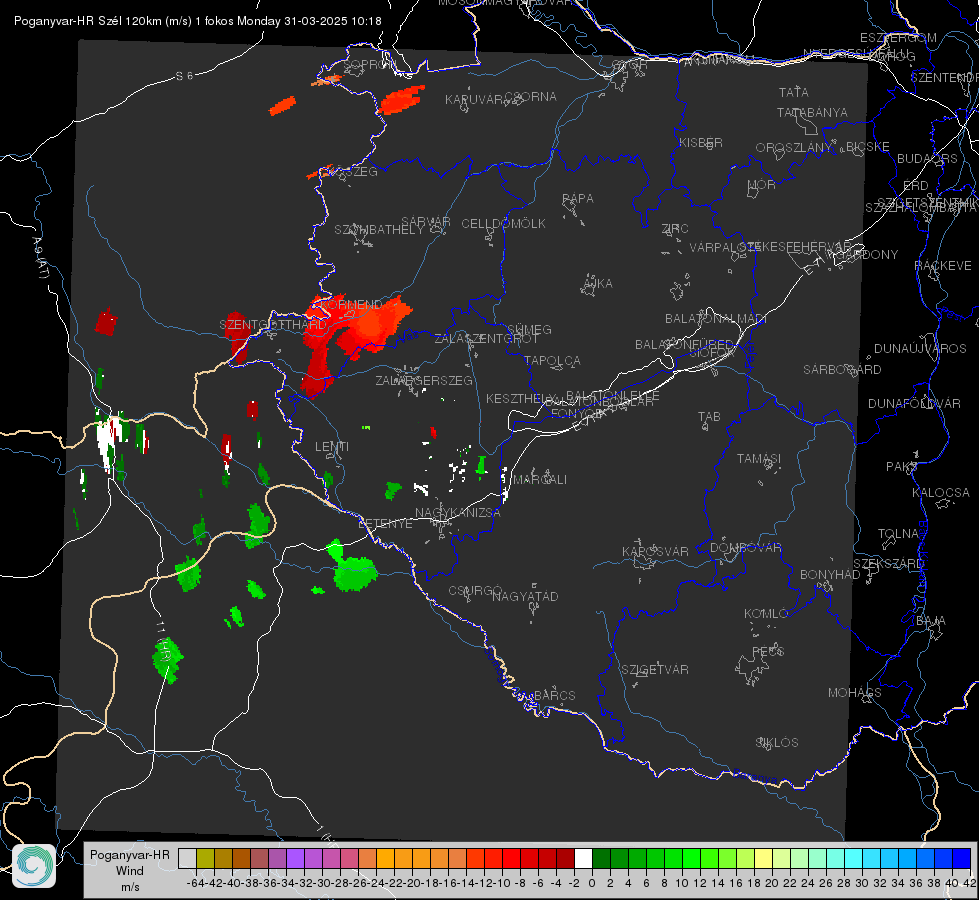979x900 pixels.
Task: Click the 'Poganyvar-HR Wind m/s' legend title
Action: (x=130, y=870)
